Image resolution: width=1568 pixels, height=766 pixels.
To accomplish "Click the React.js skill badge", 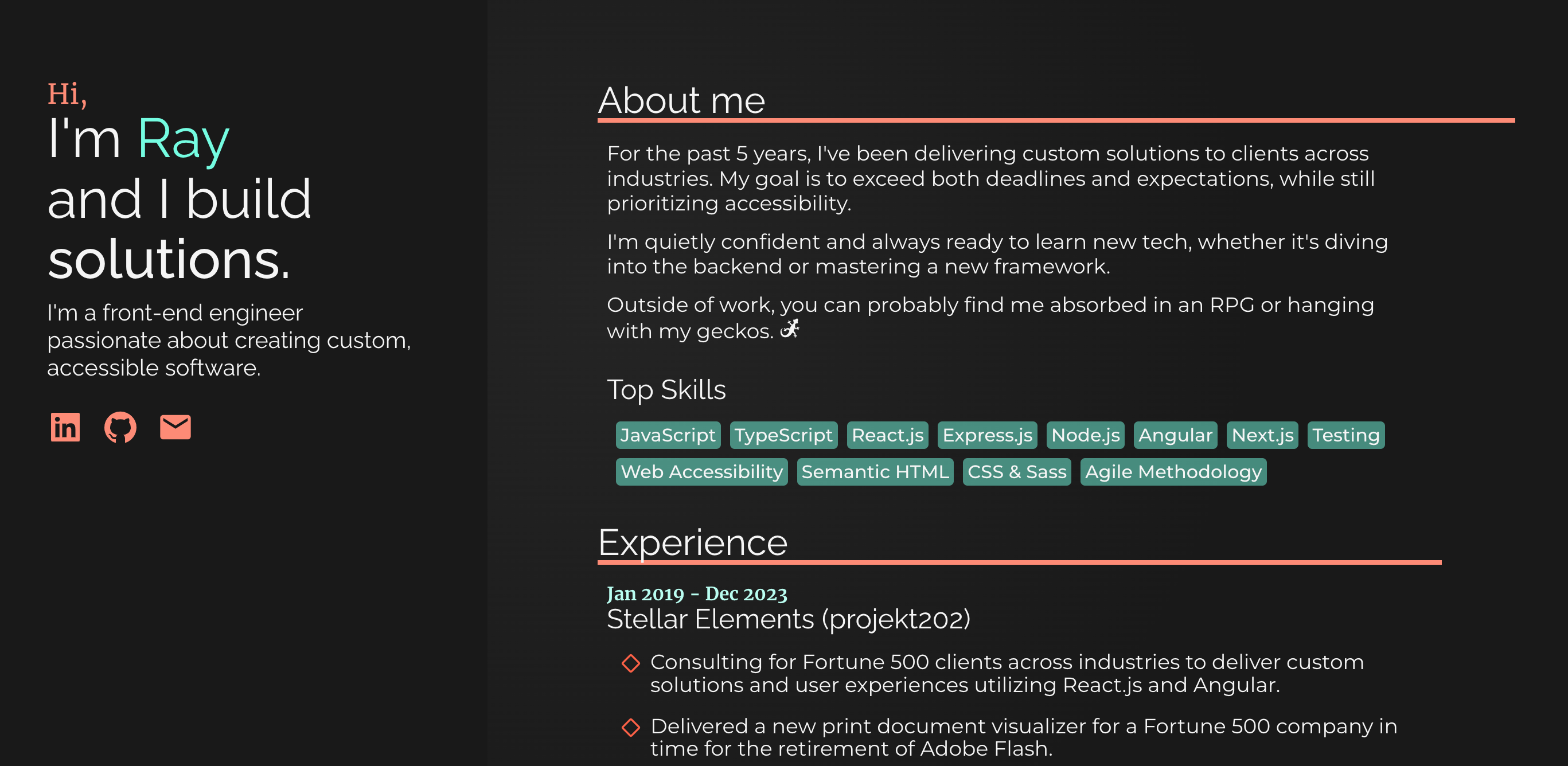I will (887, 435).
